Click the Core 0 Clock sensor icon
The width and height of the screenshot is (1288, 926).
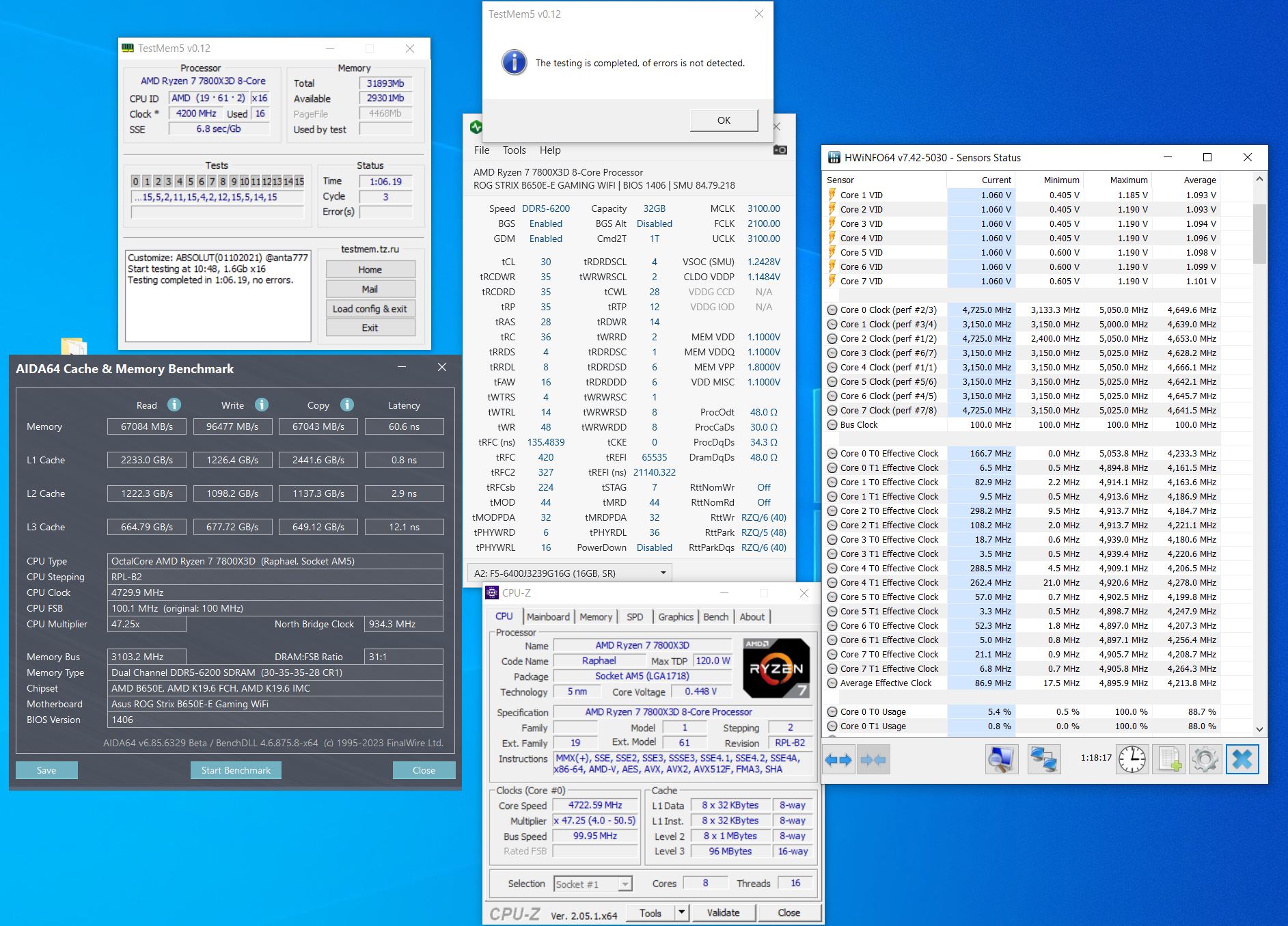[x=832, y=310]
